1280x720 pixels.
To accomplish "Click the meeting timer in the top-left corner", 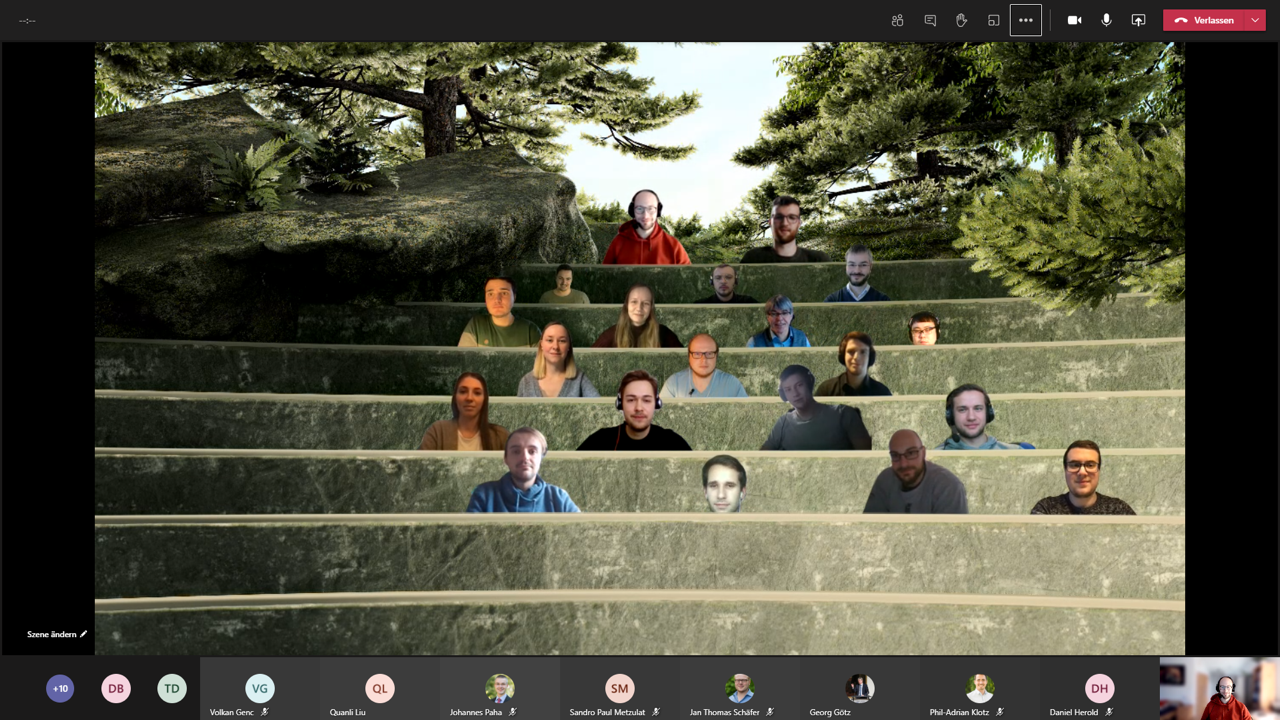I will click(27, 20).
